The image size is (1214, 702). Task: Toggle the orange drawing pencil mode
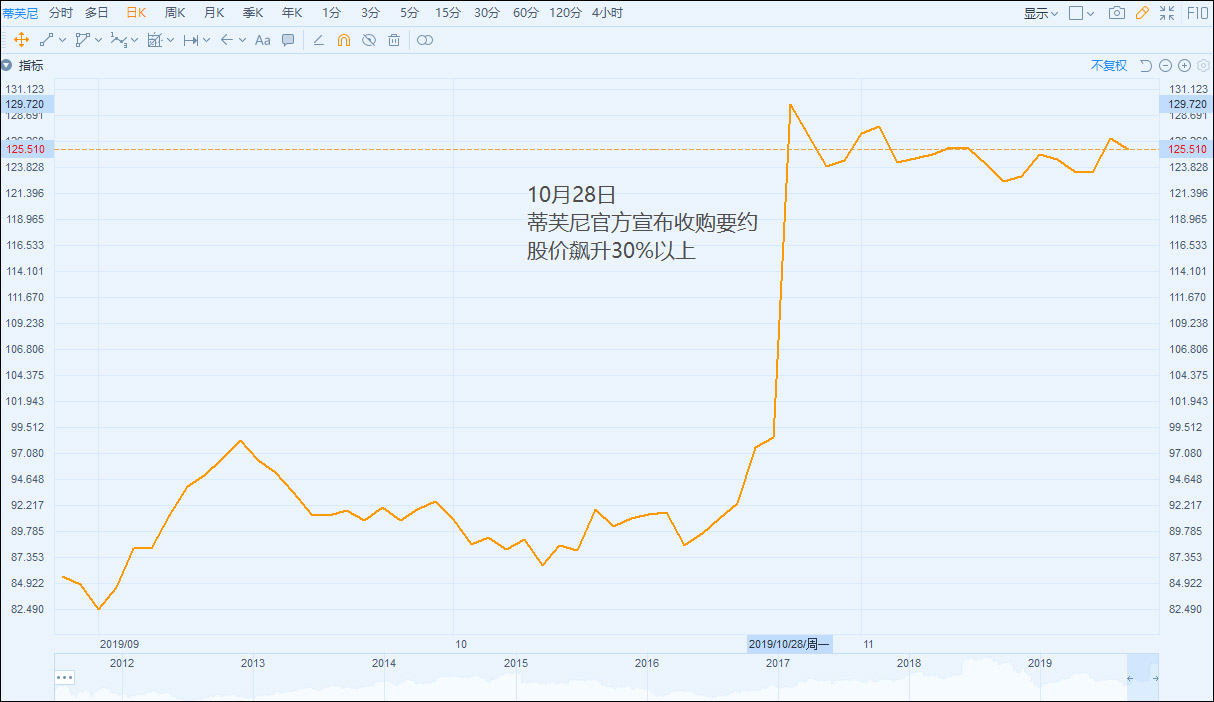pyautogui.click(x=1142, y=13)
